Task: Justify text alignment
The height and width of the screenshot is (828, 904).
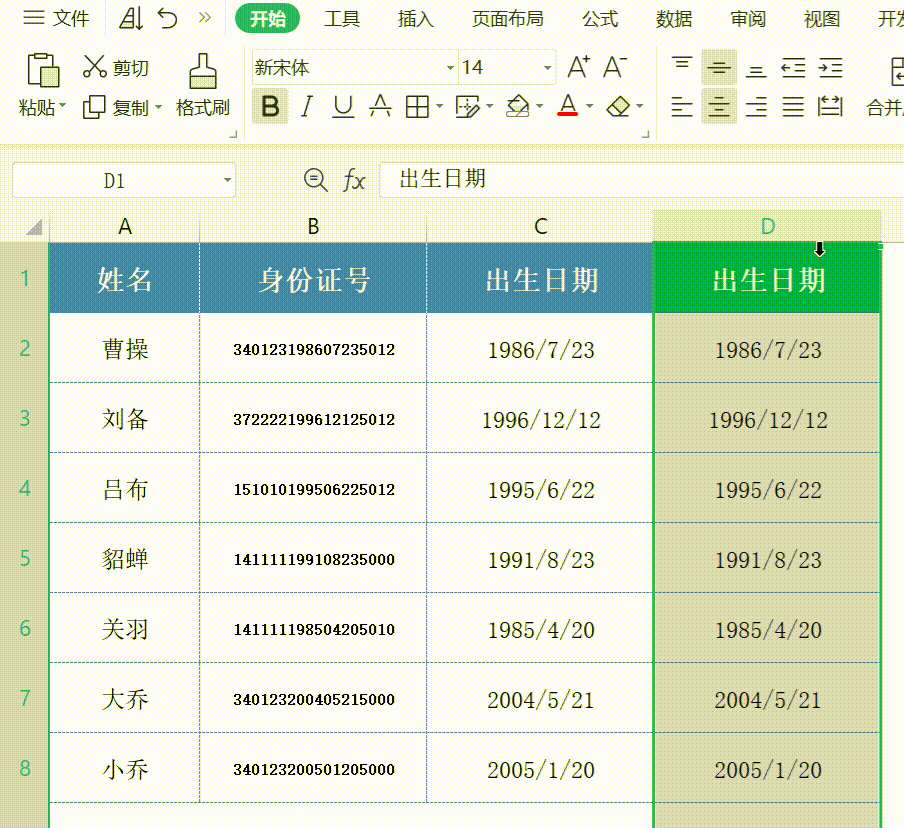Action: tap(793, 107)
